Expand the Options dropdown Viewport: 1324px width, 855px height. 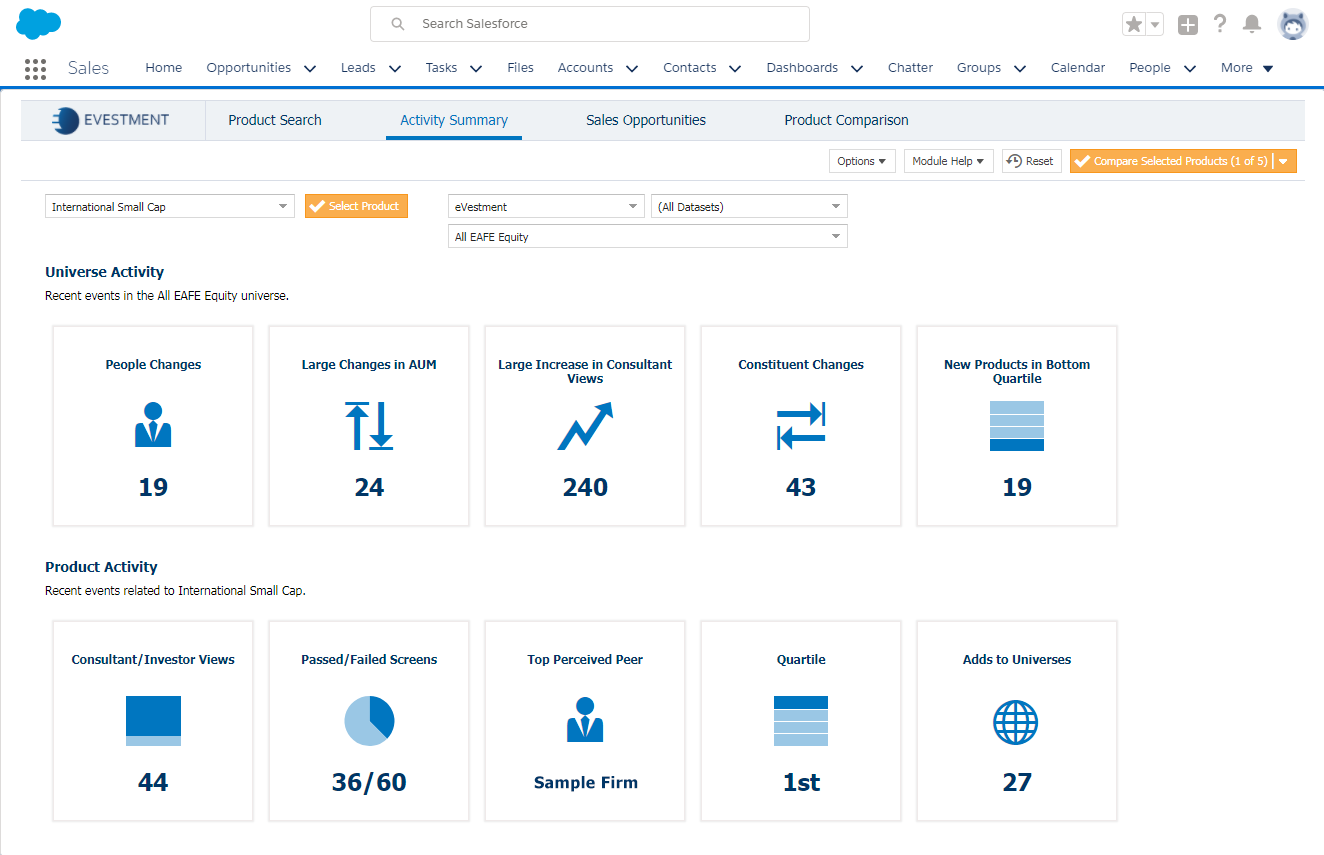click(x=861, y=160)
